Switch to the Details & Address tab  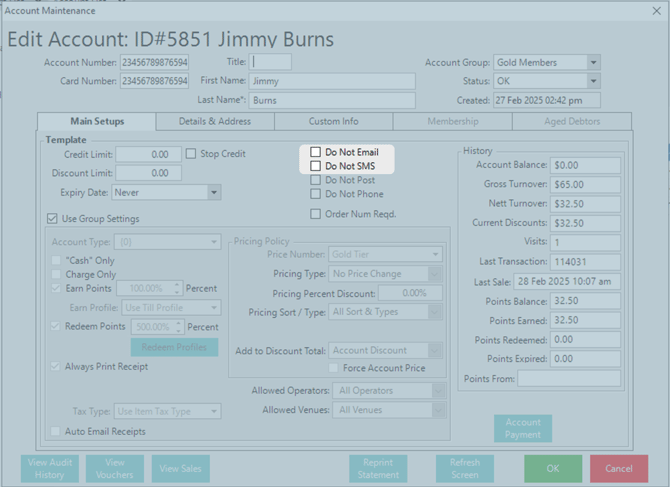click(215, 122)
